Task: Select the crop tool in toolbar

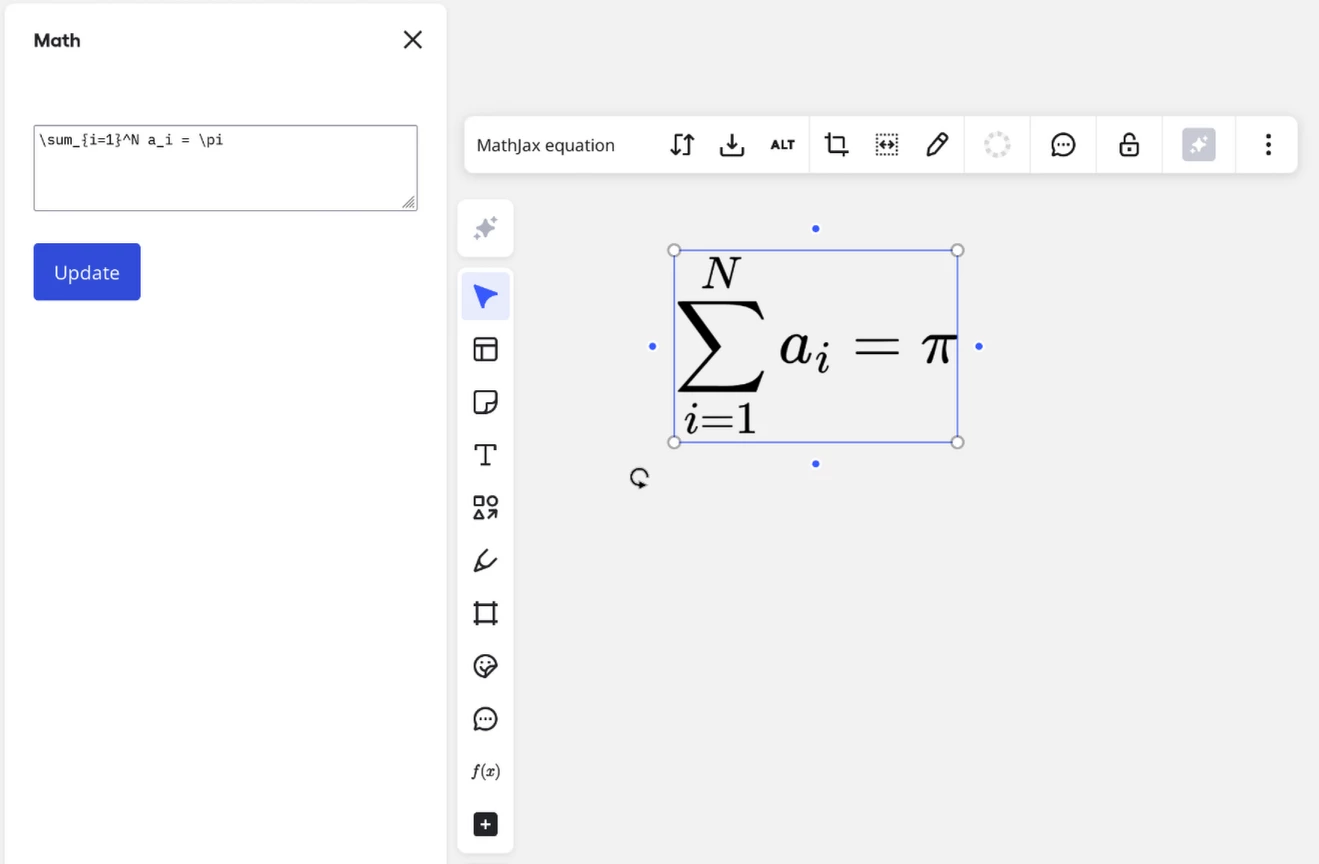Action: click(x=836, y=145)
